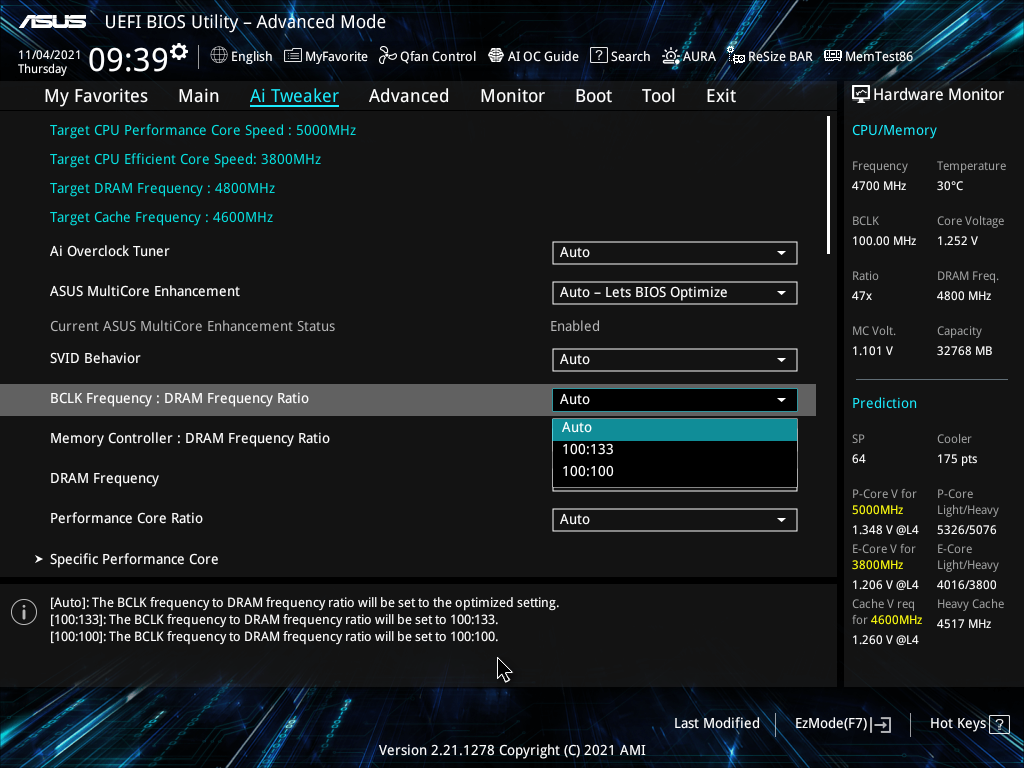This screenshot has width=1024, height=768.
Task: Click Core Voltage 1.252 V value
Action: [957, 241]
